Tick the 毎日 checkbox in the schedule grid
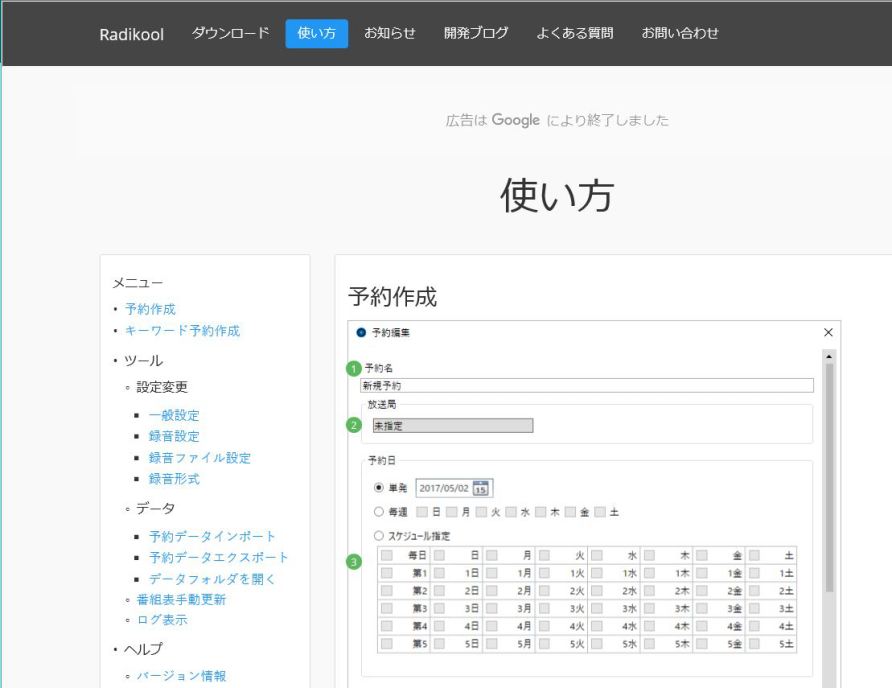 tap(387, 555)
